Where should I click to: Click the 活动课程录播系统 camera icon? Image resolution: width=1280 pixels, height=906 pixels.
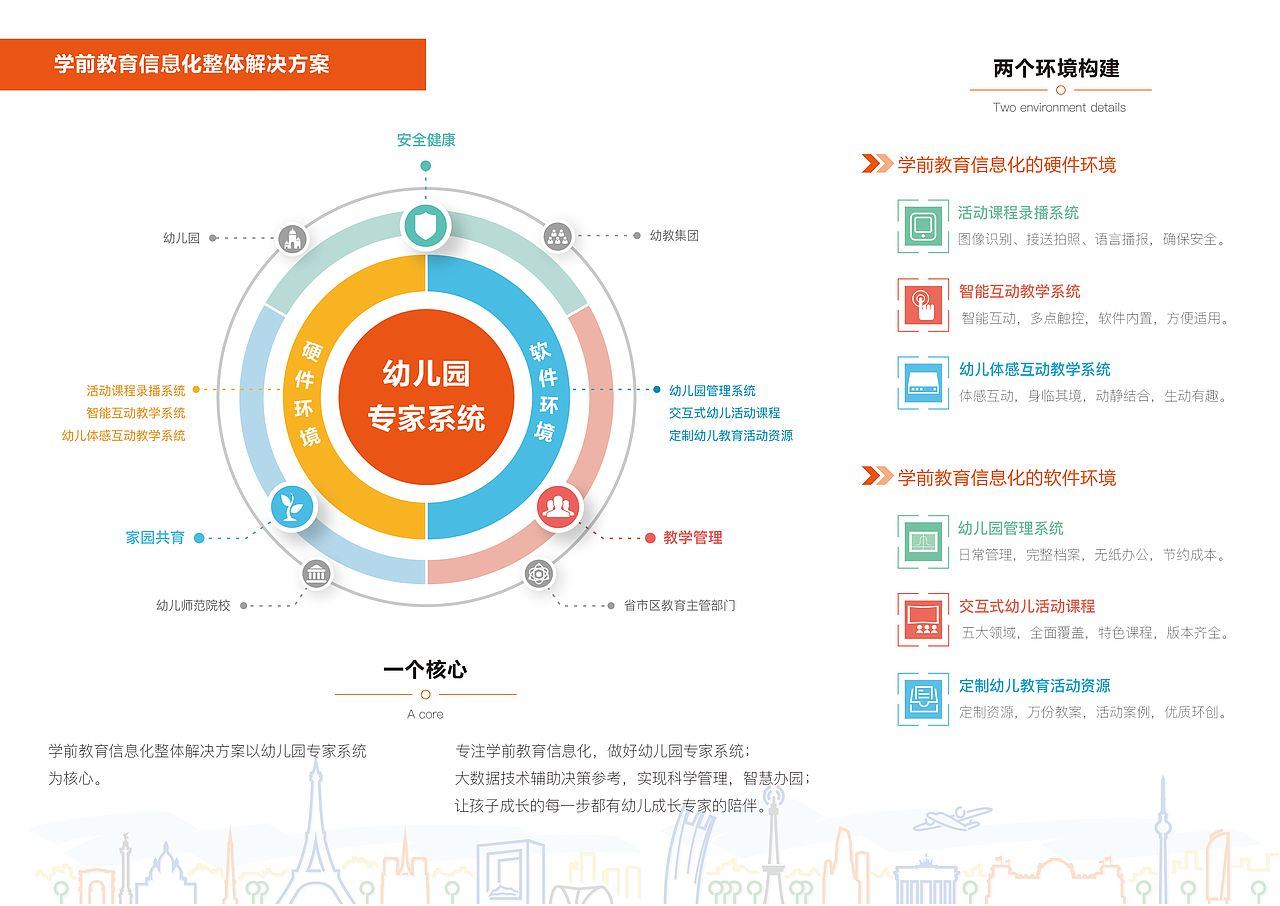pos(921,228)
